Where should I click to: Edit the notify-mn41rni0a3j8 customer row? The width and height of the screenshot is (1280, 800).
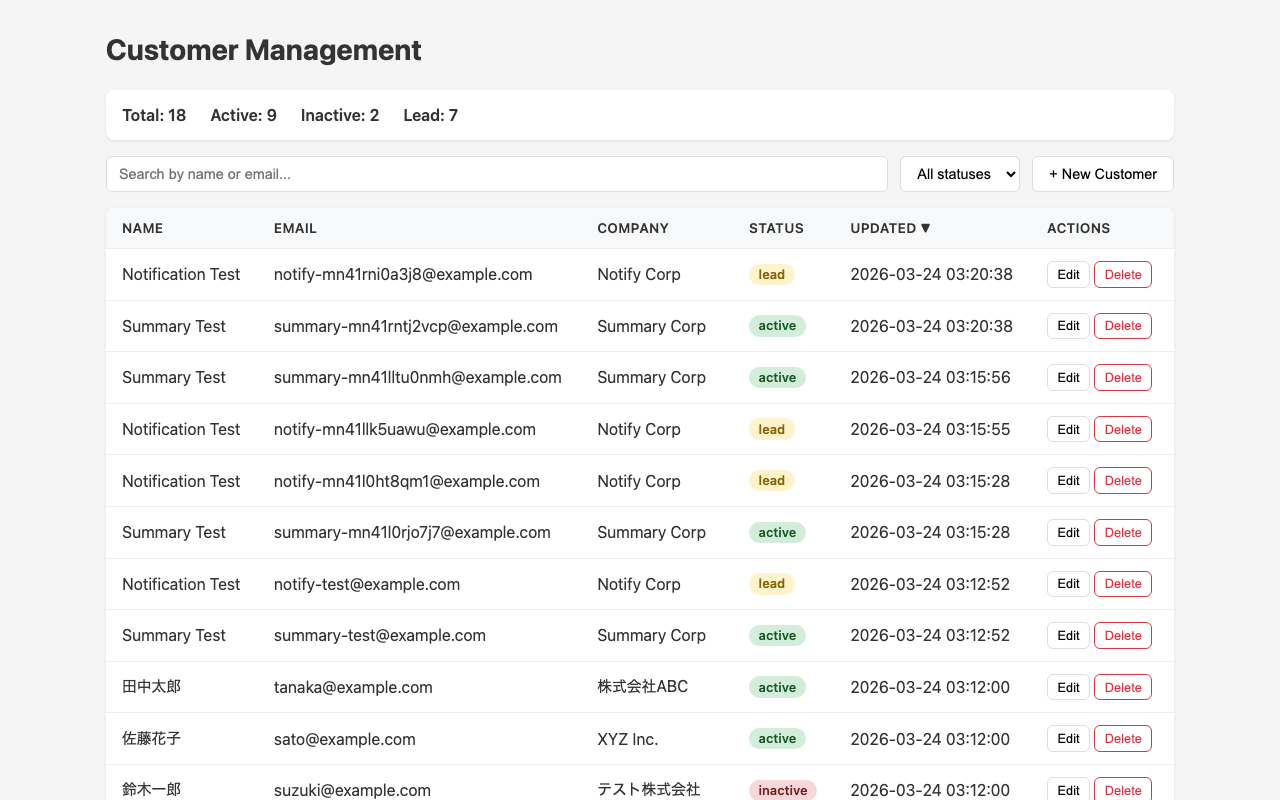1068,274
